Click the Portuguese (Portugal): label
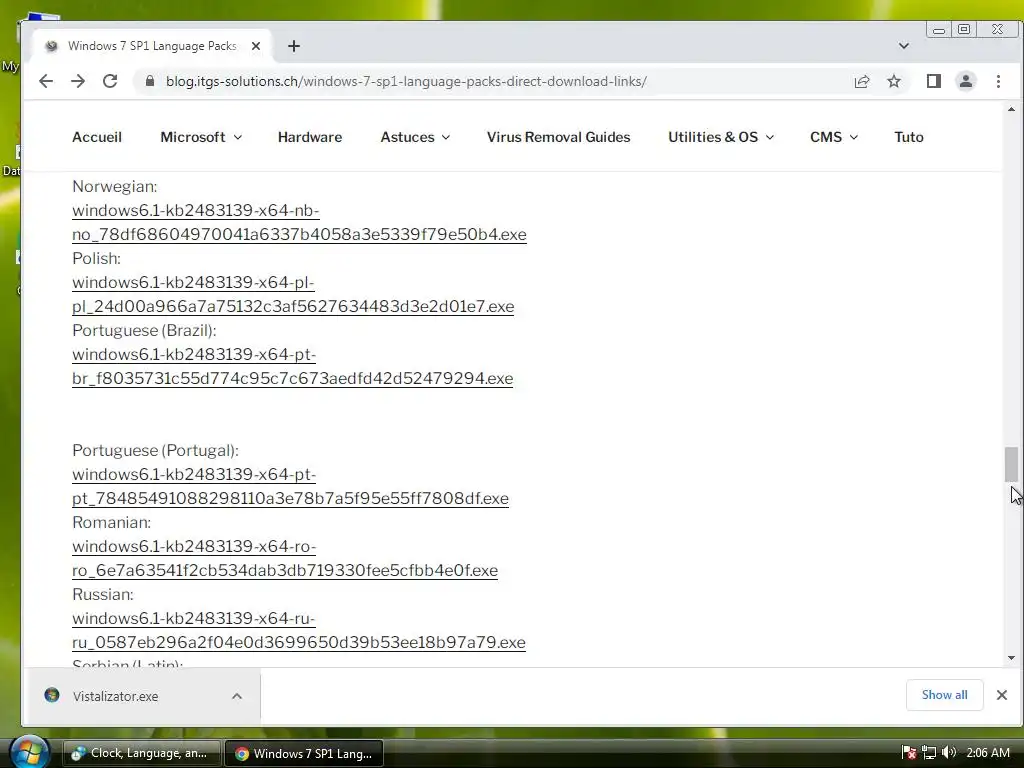 [155, 450]
